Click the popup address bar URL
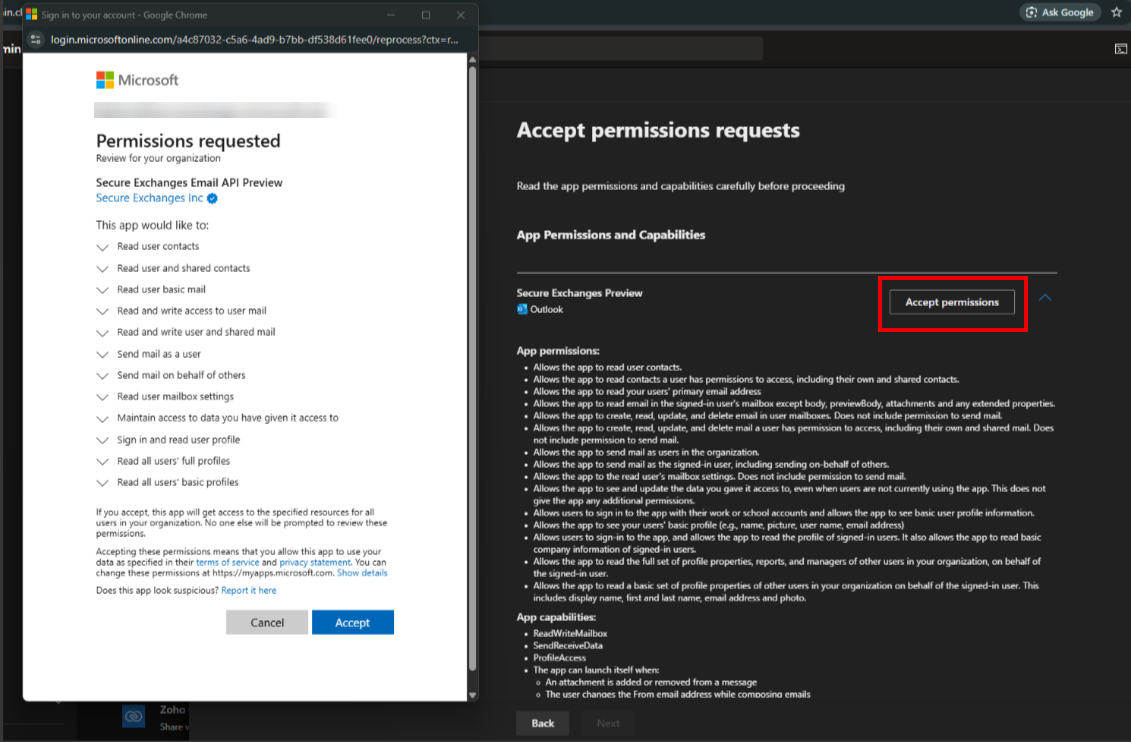Screen dimensions: 1131x742 click(254, 40)
